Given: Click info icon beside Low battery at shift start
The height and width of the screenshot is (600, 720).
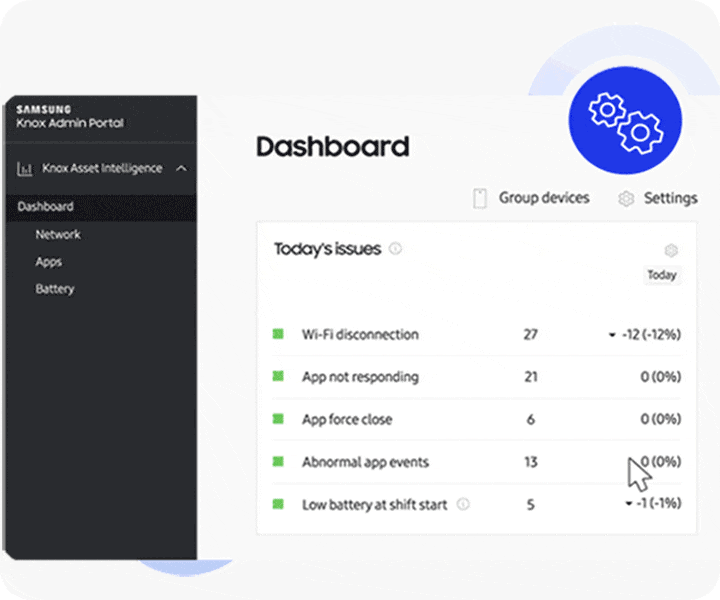Looking at the screenshot, I should pyautogui.click(x=463, y=504).
